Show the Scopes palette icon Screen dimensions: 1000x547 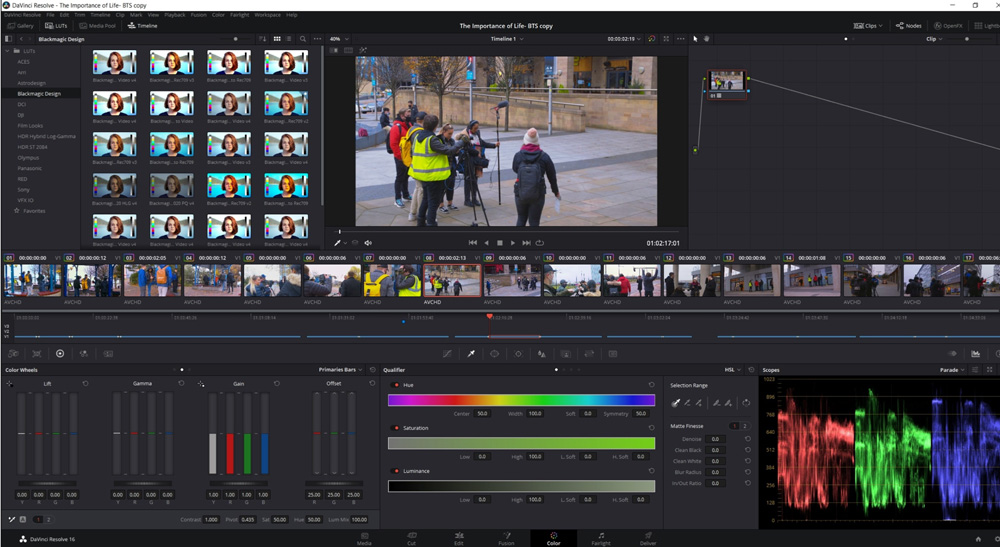point(975,353)
